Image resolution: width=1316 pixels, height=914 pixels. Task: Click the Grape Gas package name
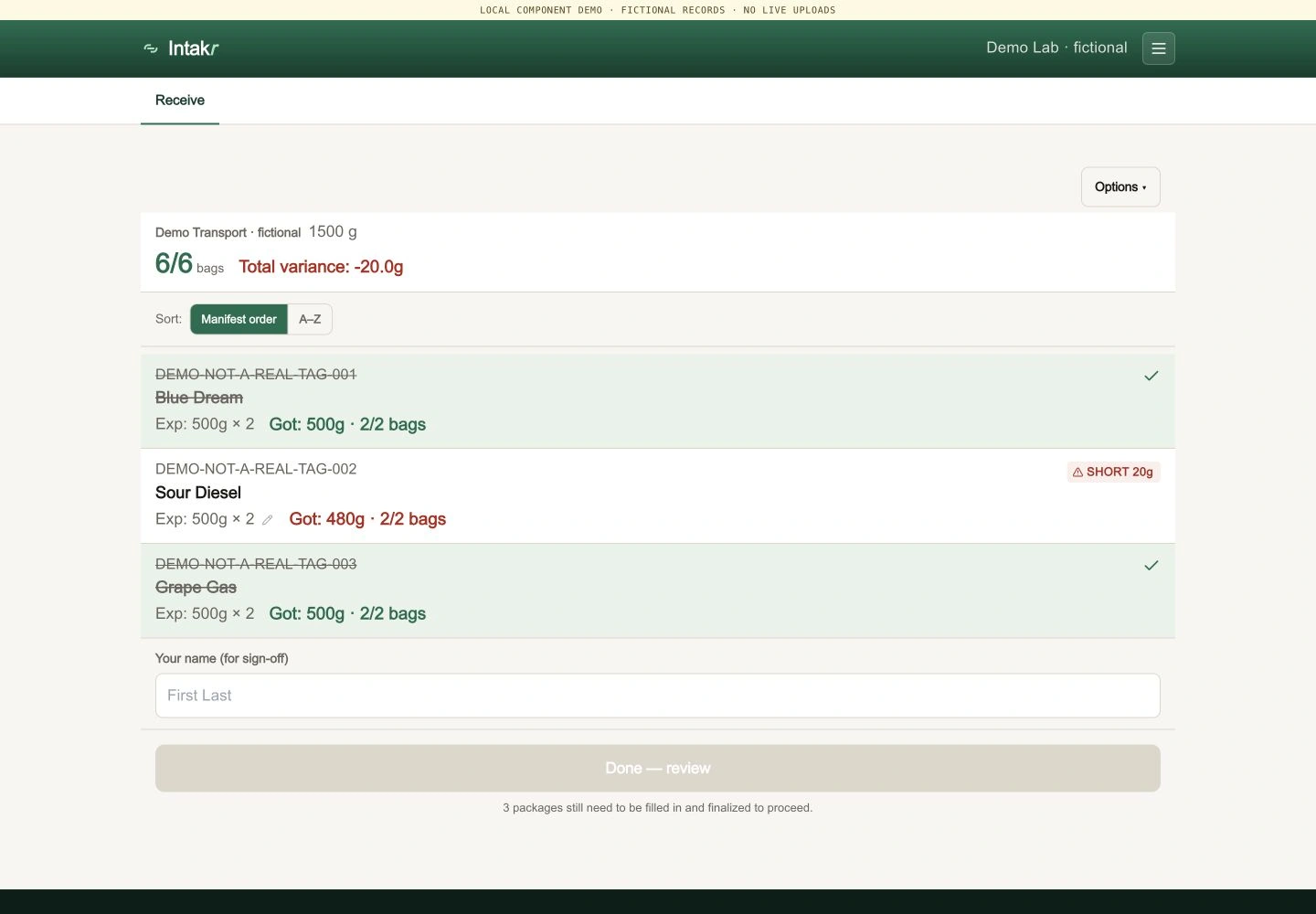[196, 588]
